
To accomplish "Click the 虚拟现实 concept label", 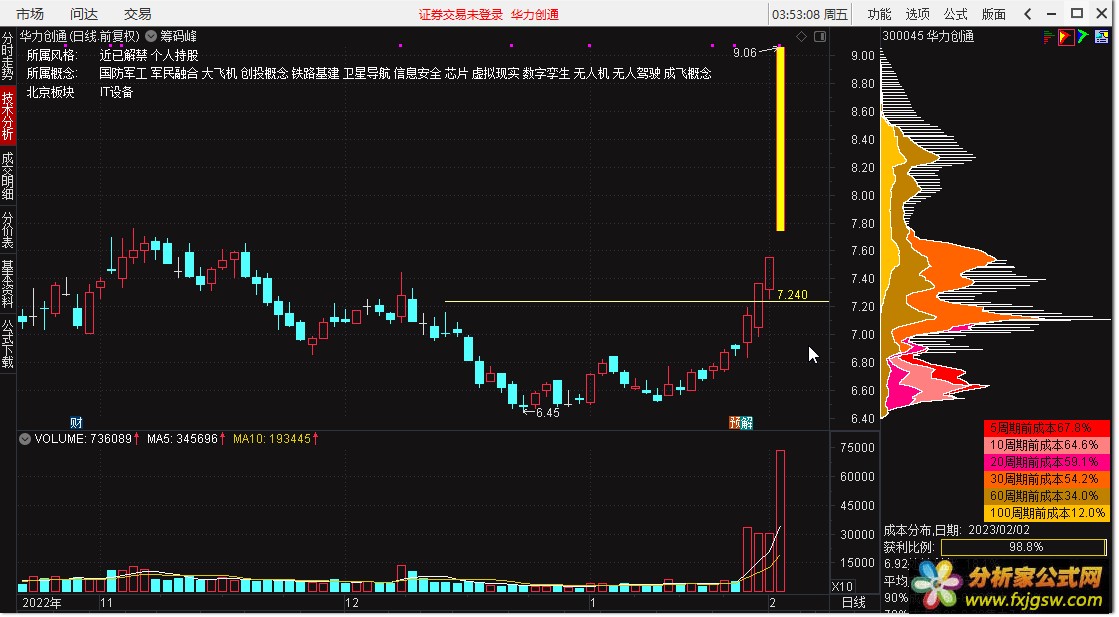I will 495,73.
